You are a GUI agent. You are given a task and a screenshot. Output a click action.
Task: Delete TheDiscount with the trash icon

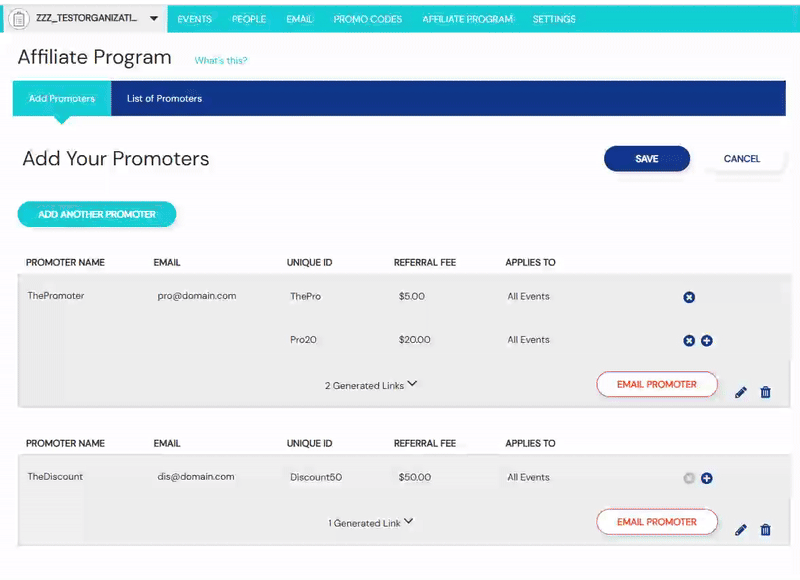click(x=765, y=530)
